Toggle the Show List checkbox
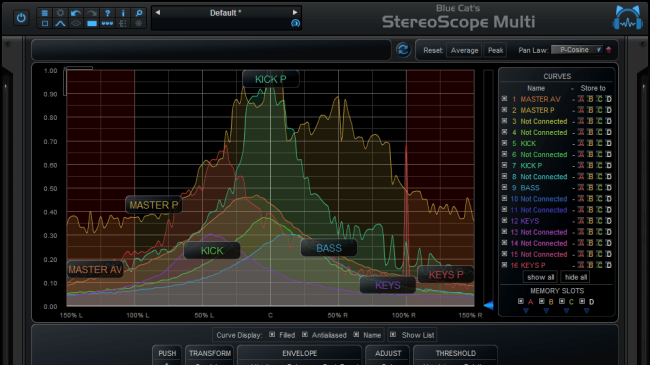650x365 pixels. coord(393,334)
